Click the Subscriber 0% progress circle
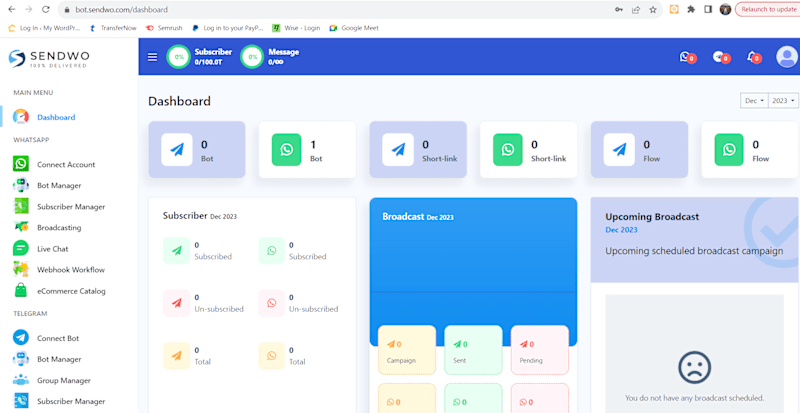Viewport: 800px width, 413px height. (x=179, y=57)
